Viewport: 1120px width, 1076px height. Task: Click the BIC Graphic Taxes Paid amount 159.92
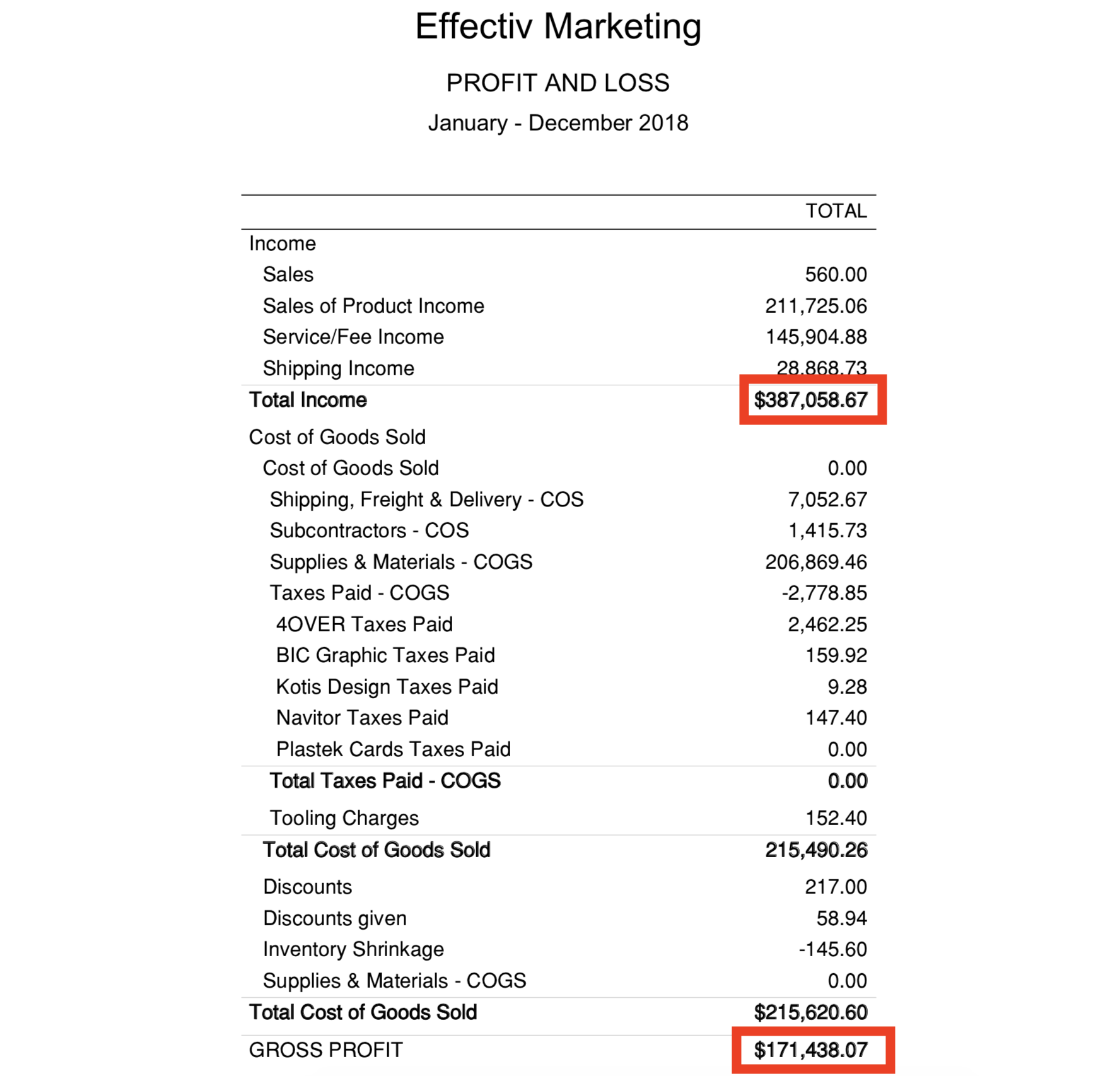click(836, 655)
